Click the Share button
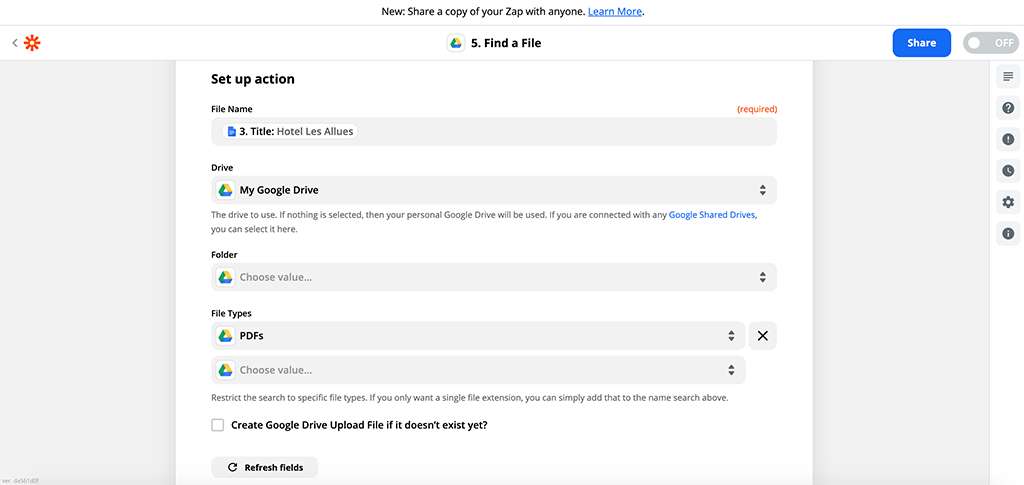Viewport: 1024px width, 485px height. 921,43
